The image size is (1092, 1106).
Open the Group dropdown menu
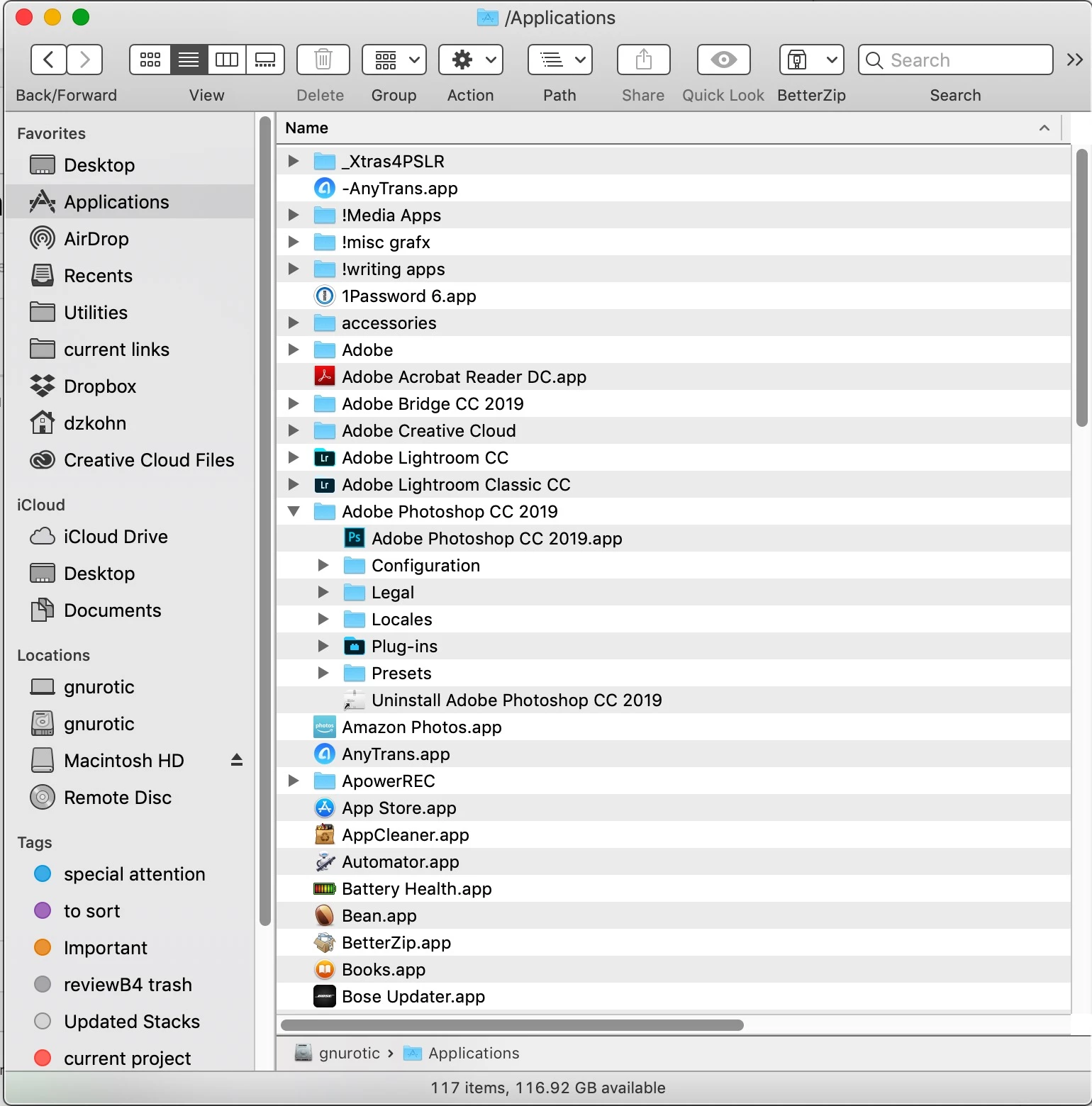(x=394, y=60)
